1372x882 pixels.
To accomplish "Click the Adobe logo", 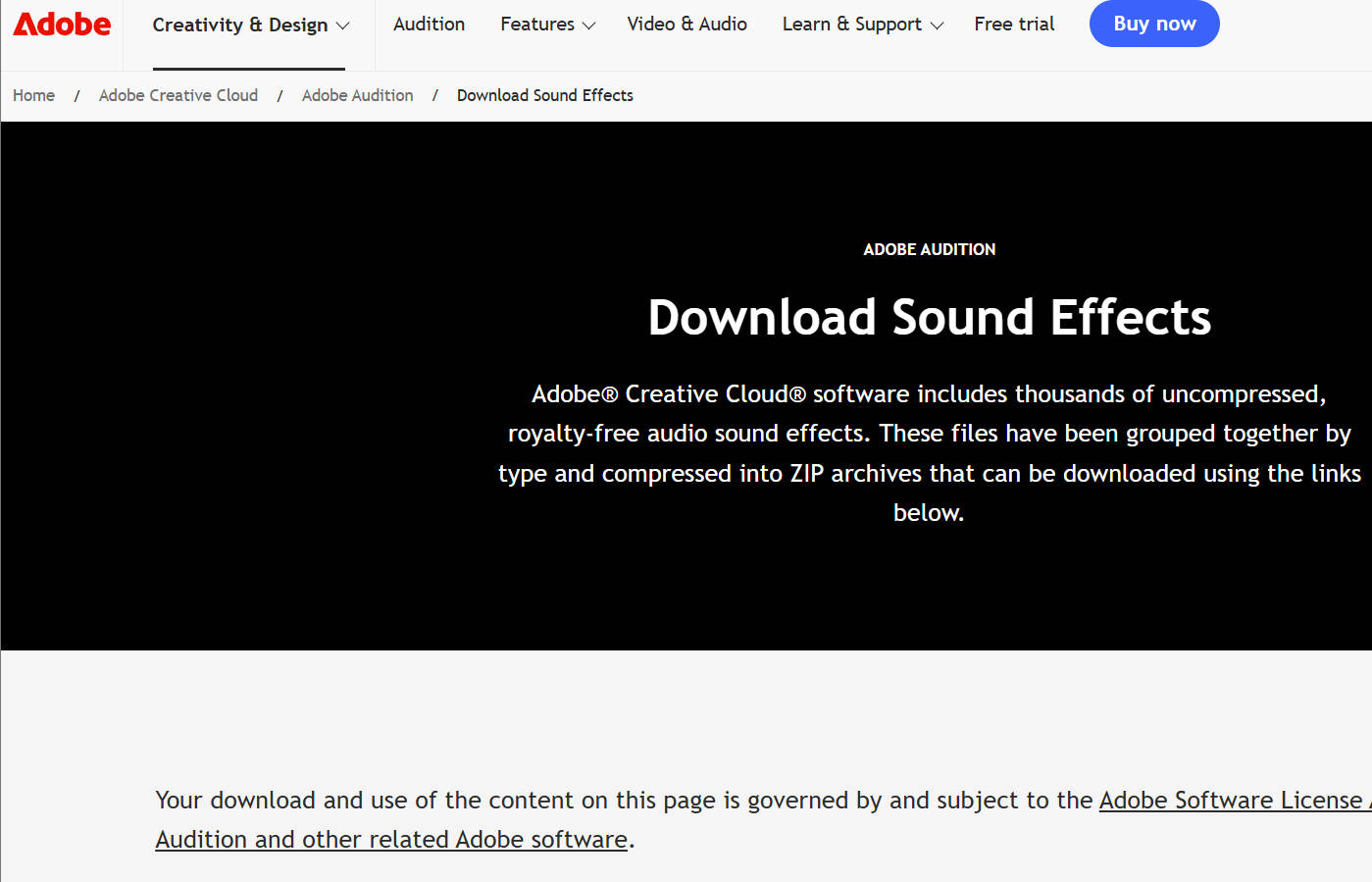I will (62, 24).
